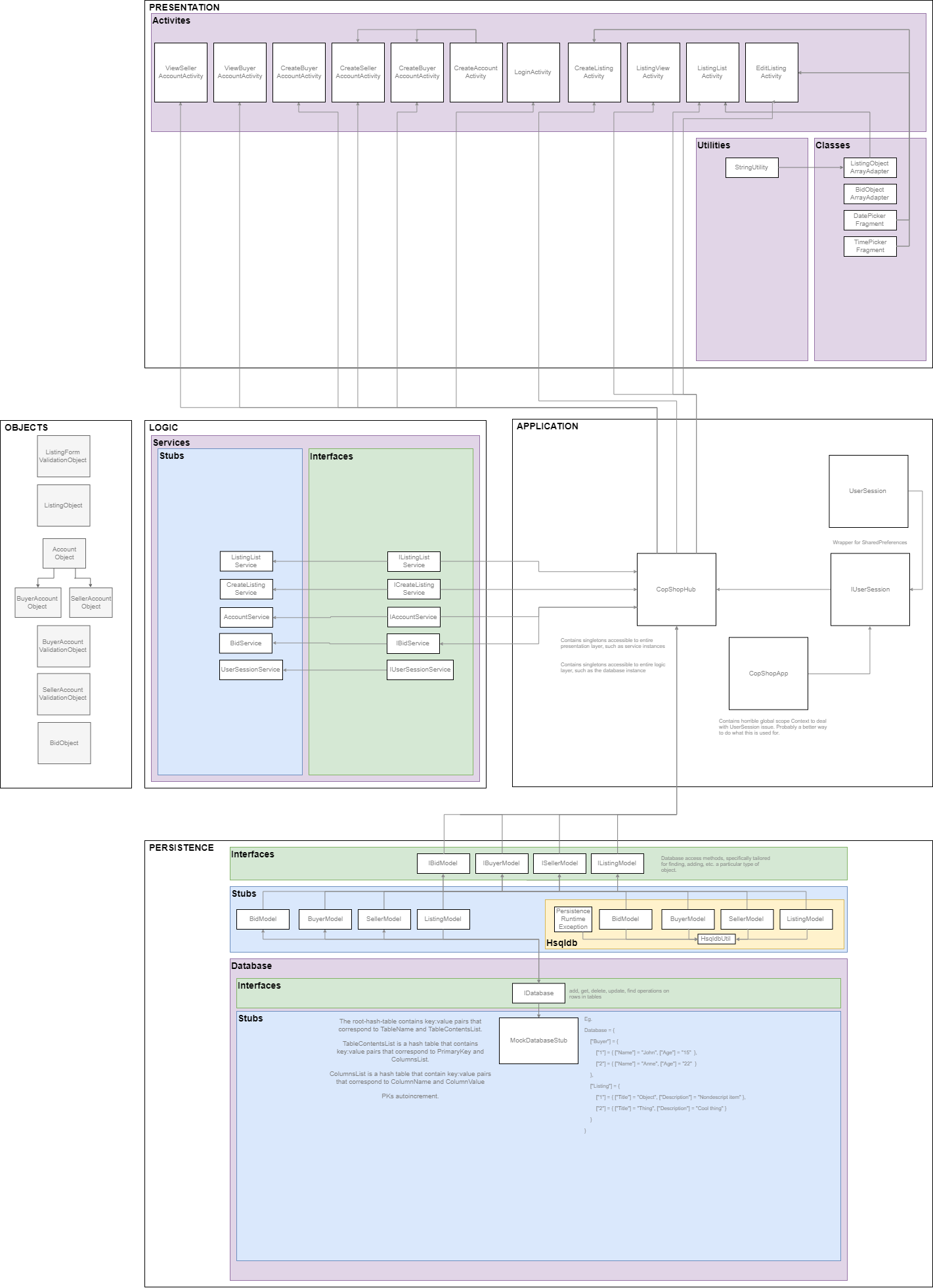The image size is (933, 1288).
Task: Select the ViewBuyer AccountActivity box
Action: (x=240, y=72)
